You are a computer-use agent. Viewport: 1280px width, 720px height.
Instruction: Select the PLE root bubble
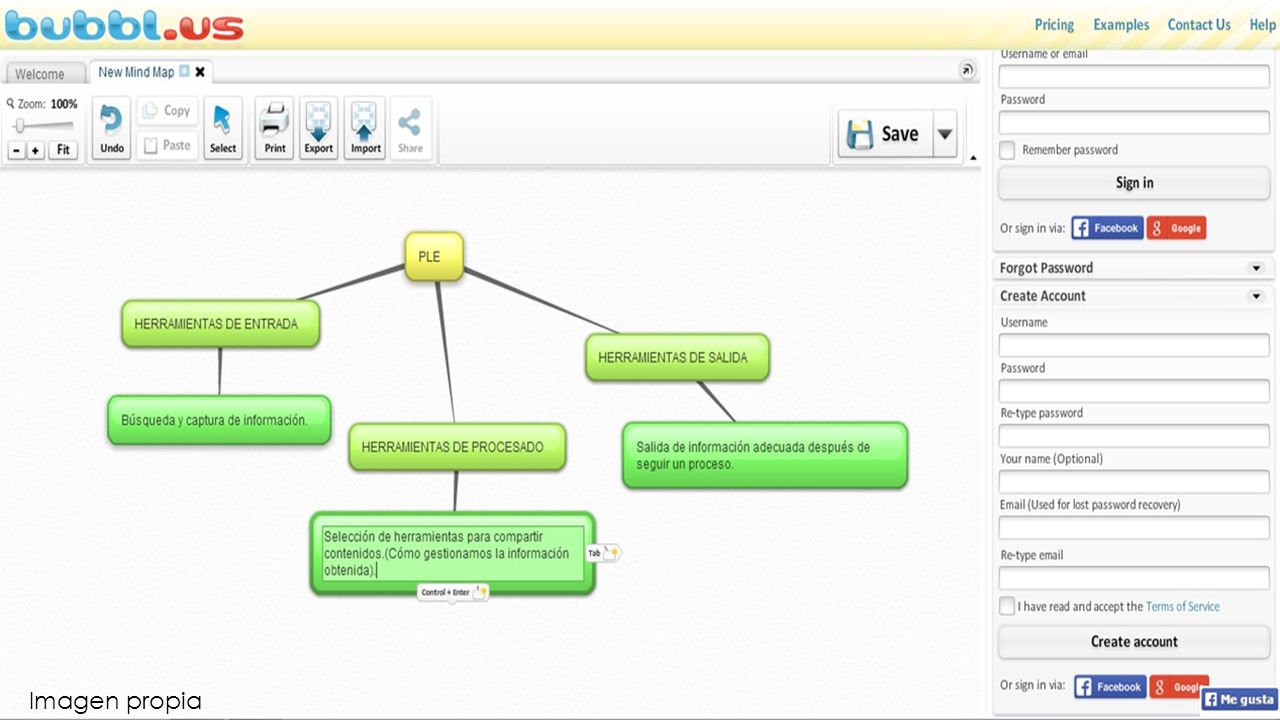click(434, 257)
